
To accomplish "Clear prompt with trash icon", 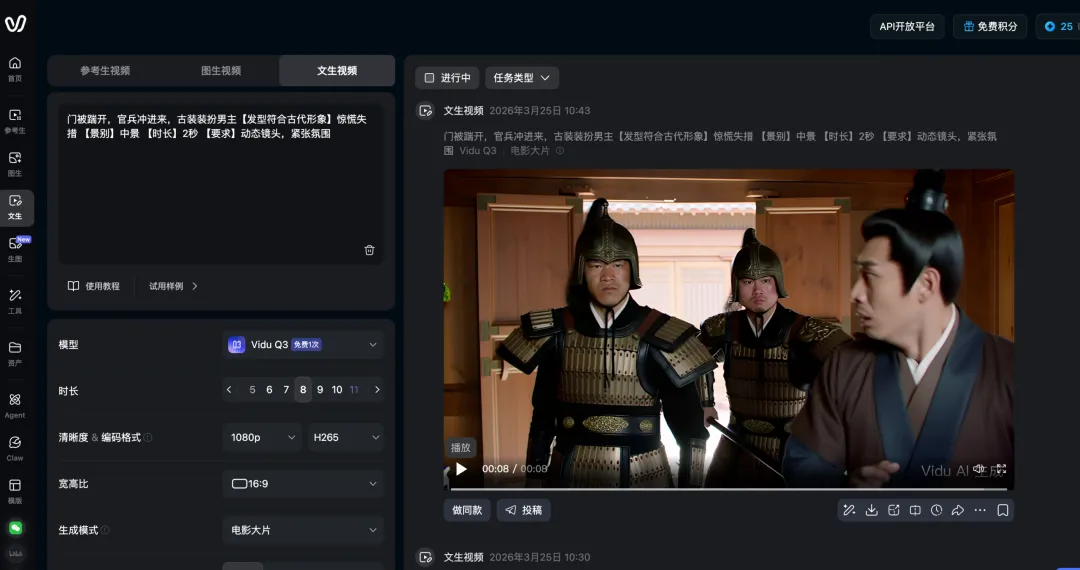I will [x=369, y=250].
